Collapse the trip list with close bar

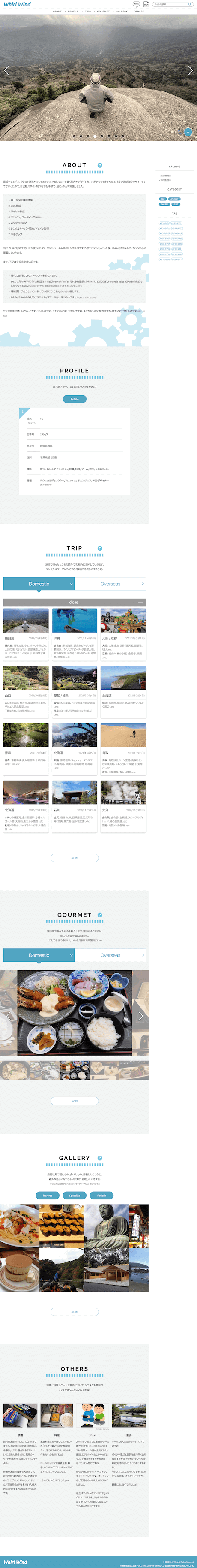pyautogui.click(x=74, y=602)
